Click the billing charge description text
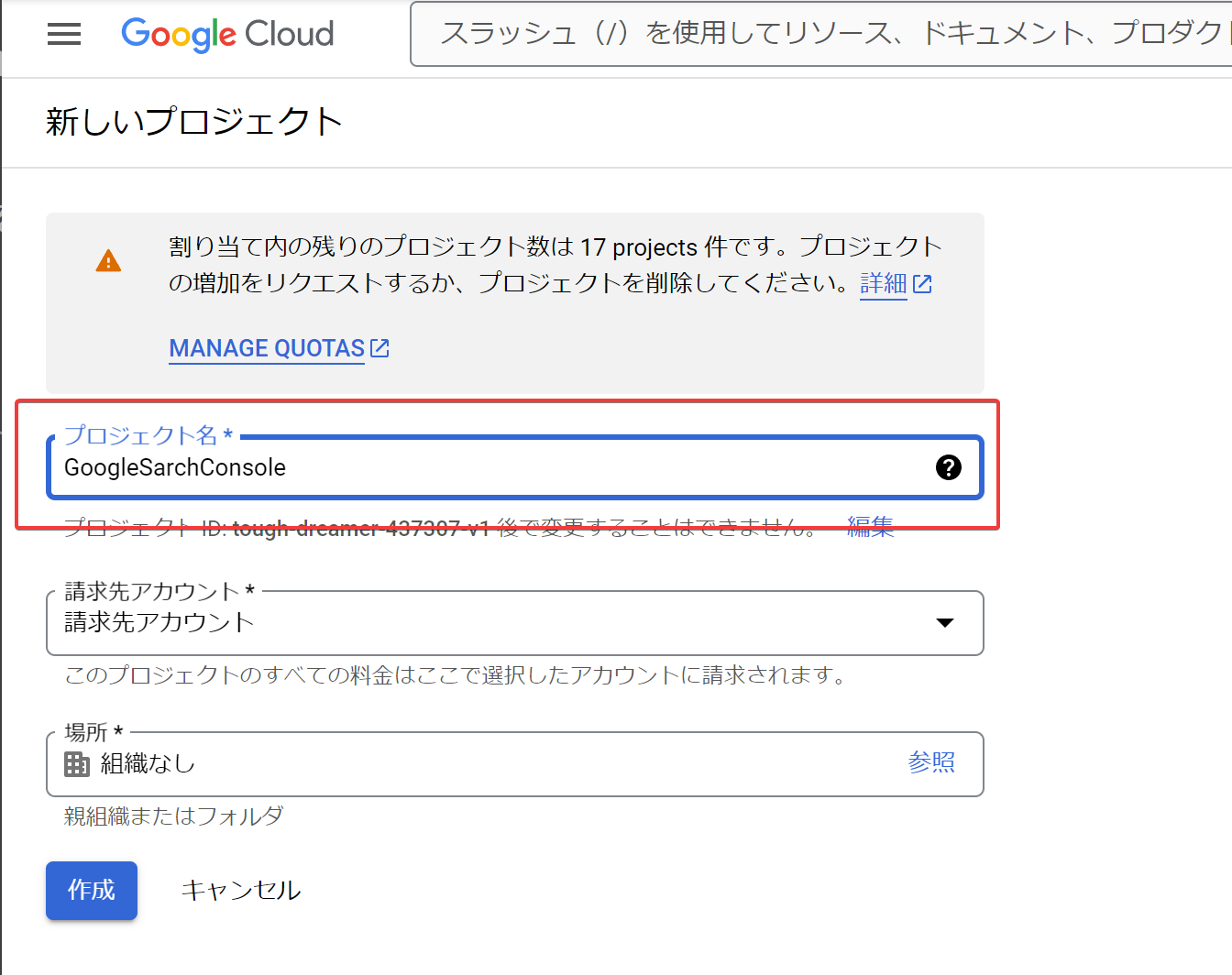Viewport: 1232px width, 975px height. point(456,675)
